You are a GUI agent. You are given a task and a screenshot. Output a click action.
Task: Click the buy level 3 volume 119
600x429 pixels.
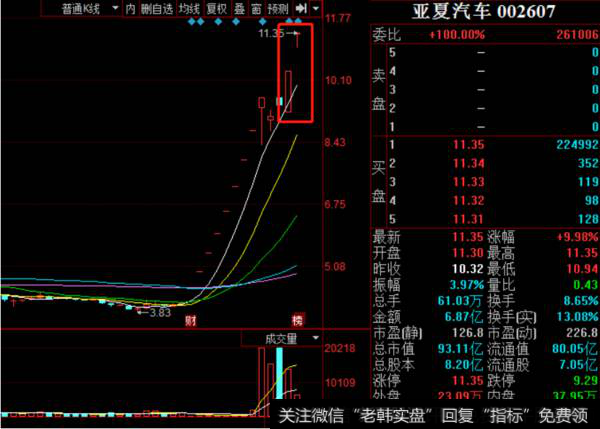click(x=588, y=182)
